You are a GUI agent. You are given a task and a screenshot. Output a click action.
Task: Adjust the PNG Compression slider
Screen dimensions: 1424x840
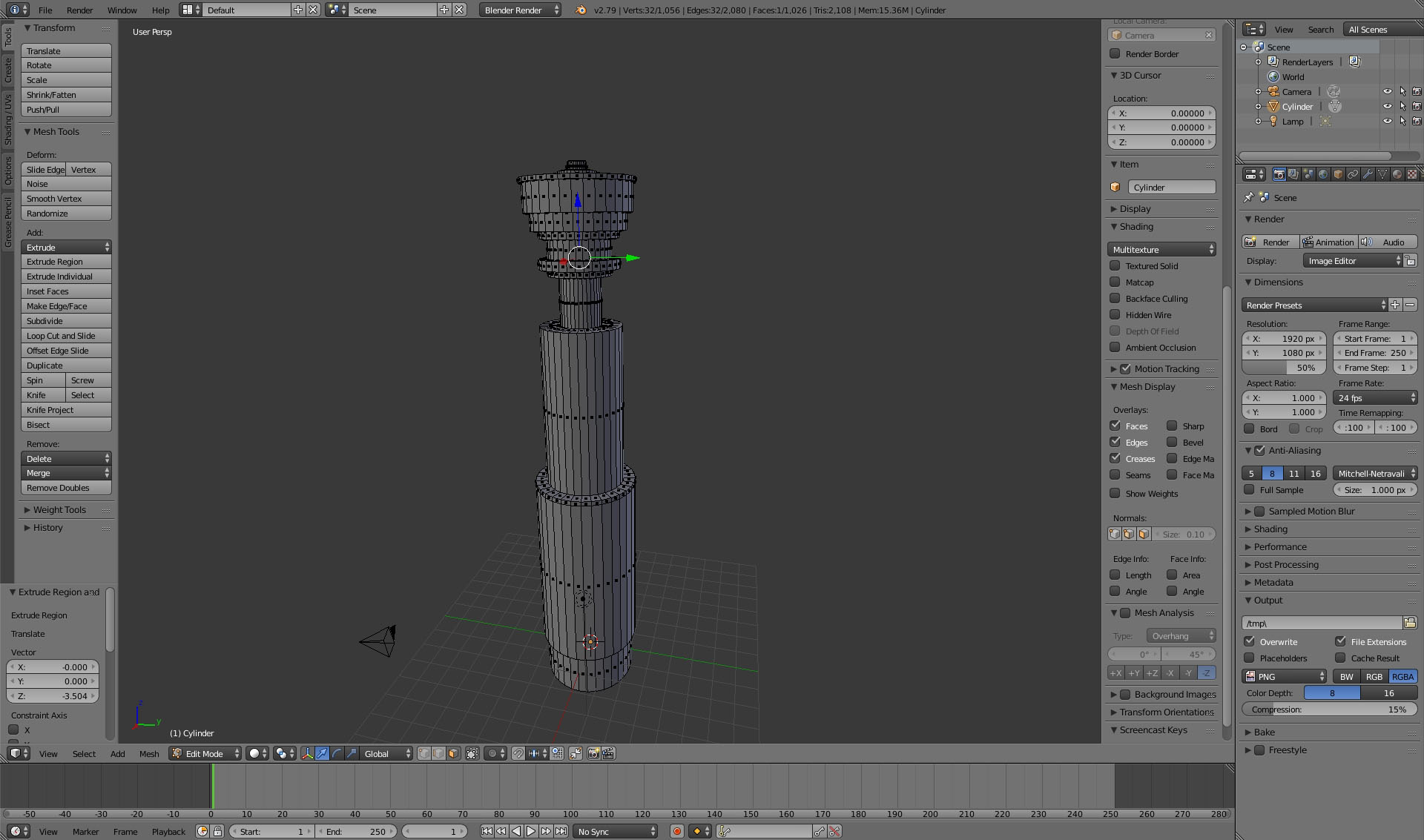(x=1329, y=709)
